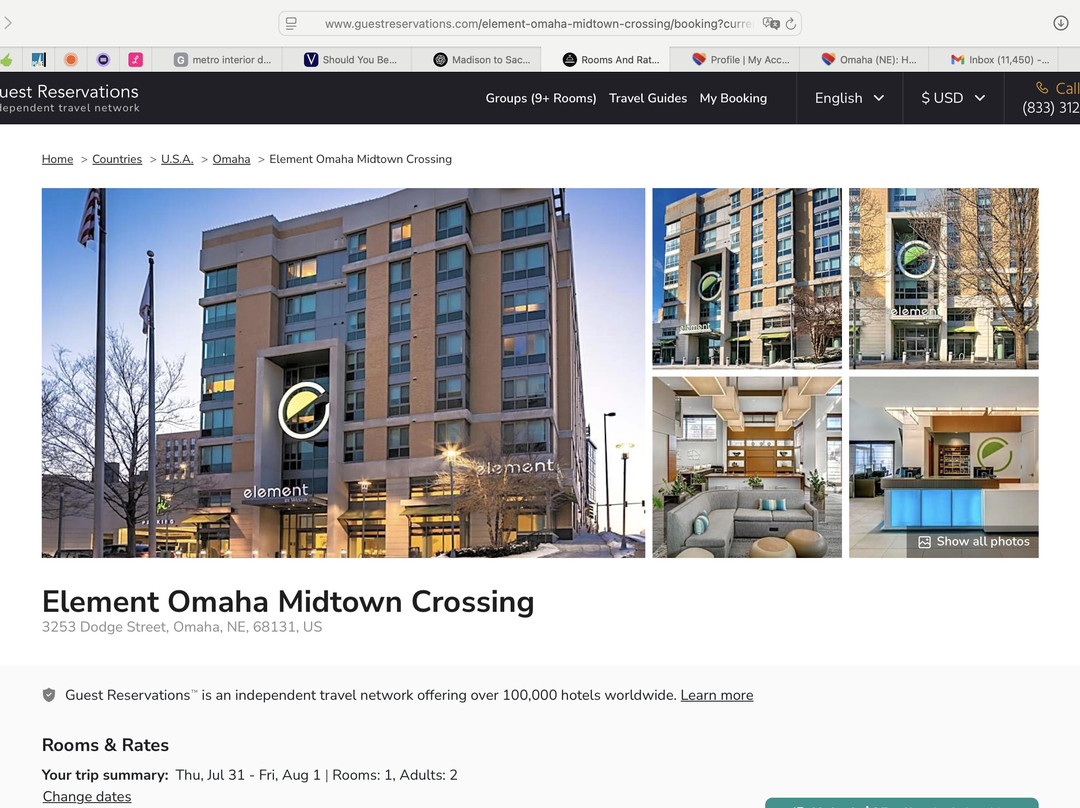
Task: Switch to the Madison to Sac tab
Action: (482, 60)
